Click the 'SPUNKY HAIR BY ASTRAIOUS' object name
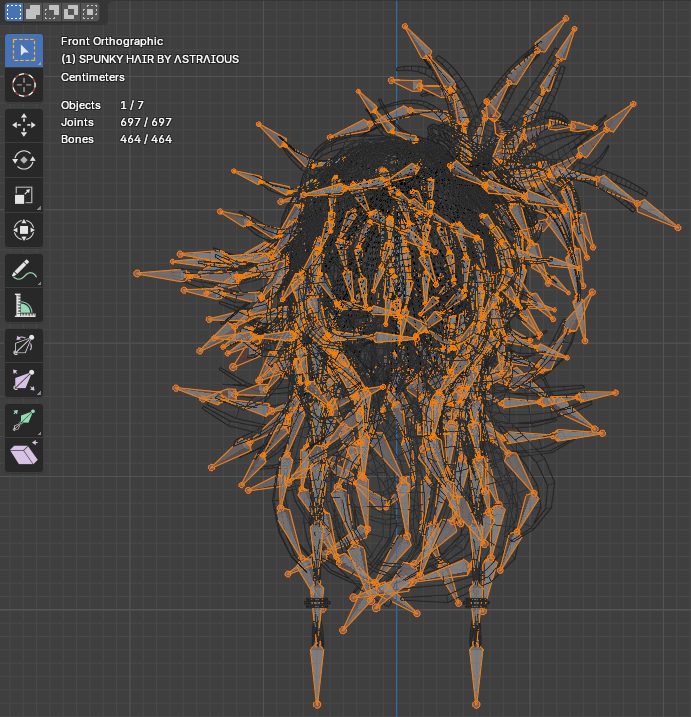The image size is (691, 717). coord(159,59)
